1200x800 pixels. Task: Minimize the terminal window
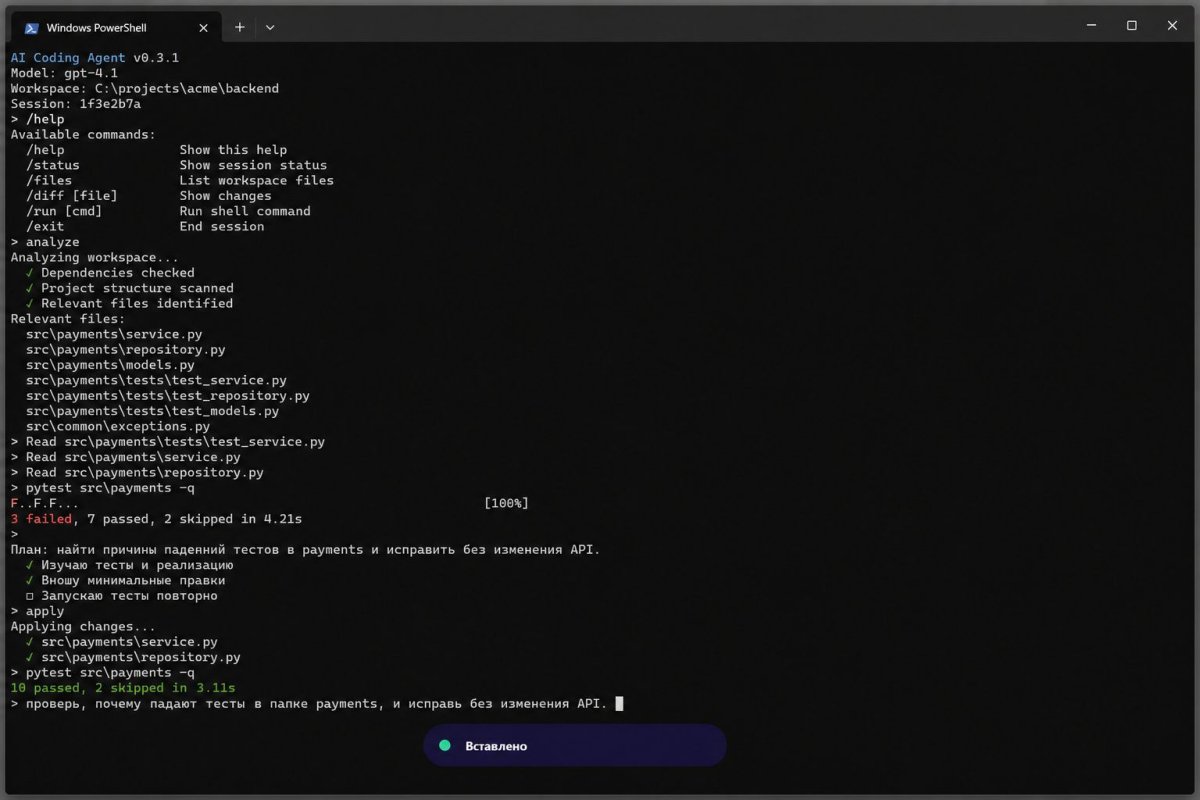pos(1091,26)
